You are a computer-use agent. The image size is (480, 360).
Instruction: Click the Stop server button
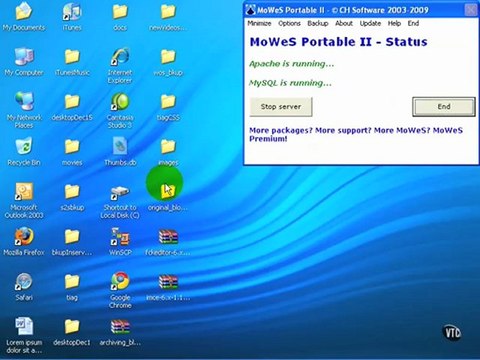click(281, 107)
